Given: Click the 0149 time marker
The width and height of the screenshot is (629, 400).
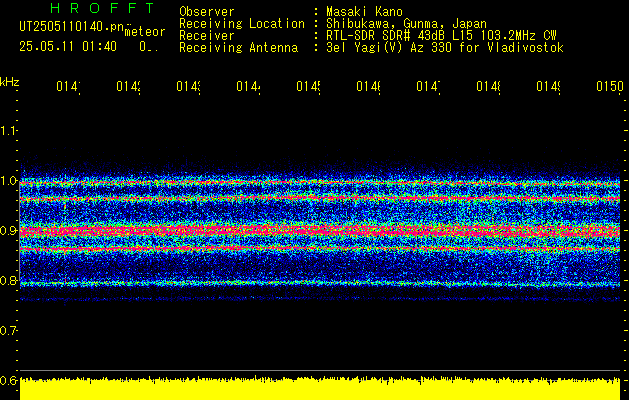Looking at the screenshot, I should point(549,86).
